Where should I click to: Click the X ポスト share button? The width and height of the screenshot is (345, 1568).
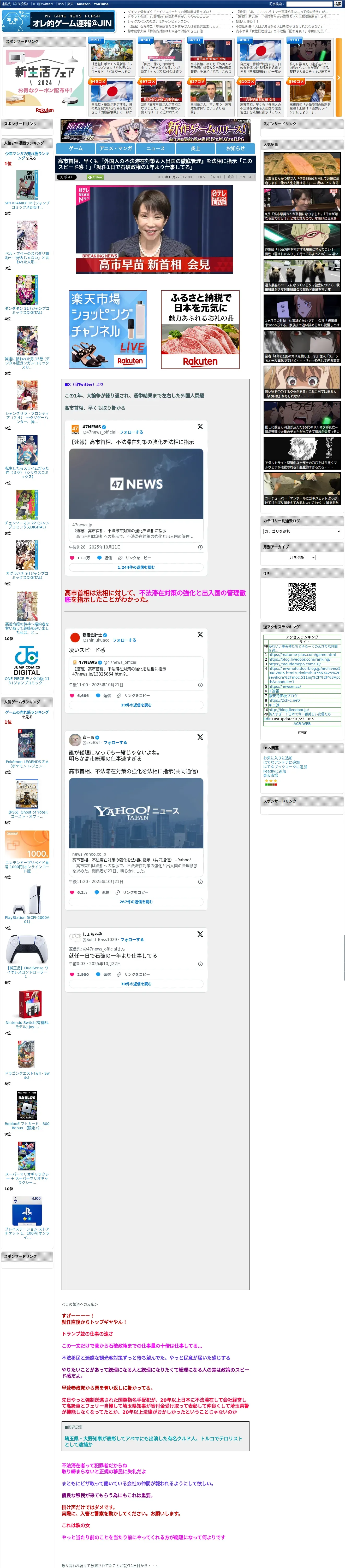point(67,177)
